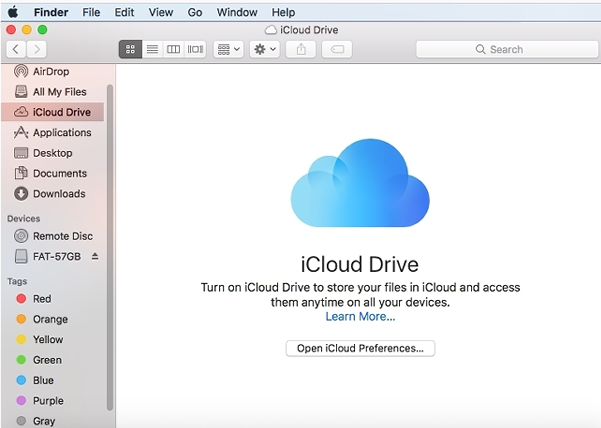The image size is (601, 428).
Task: Open the Edit menu
Action: coord(124,12)
